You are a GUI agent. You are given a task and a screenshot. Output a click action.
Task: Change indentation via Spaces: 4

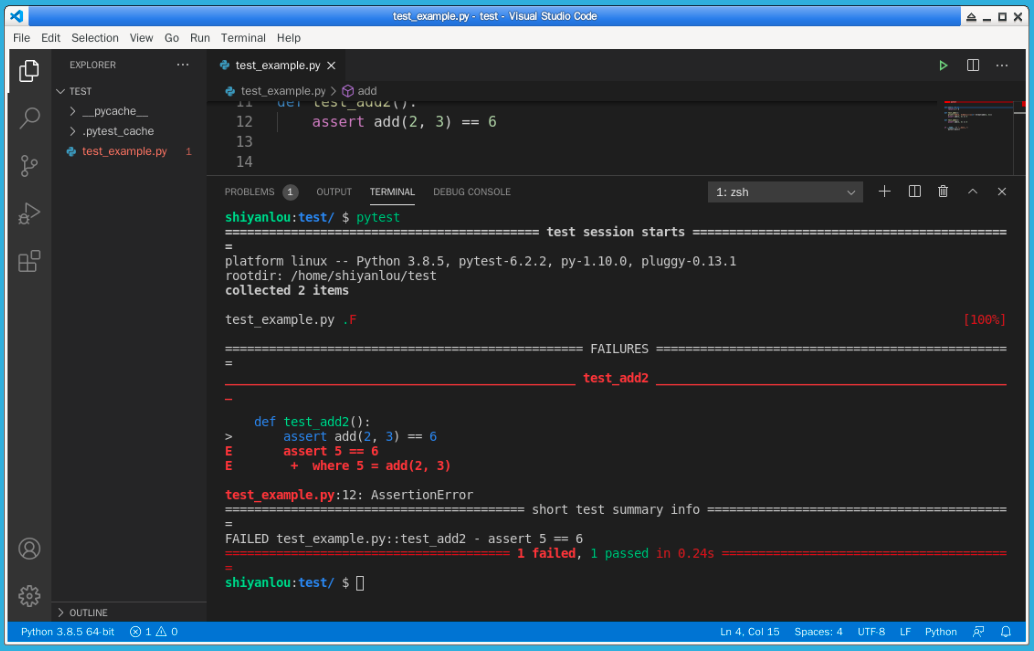click(818, 632)
